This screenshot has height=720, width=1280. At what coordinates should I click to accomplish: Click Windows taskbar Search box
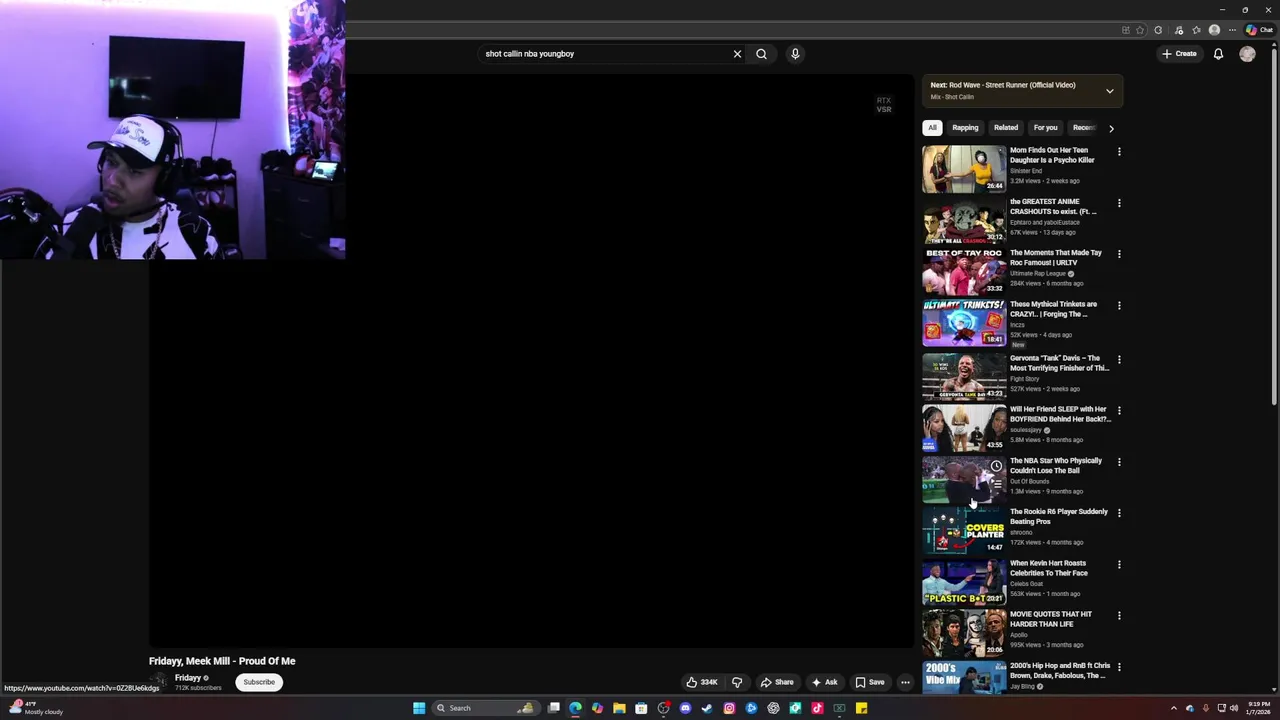coord(485,708)
